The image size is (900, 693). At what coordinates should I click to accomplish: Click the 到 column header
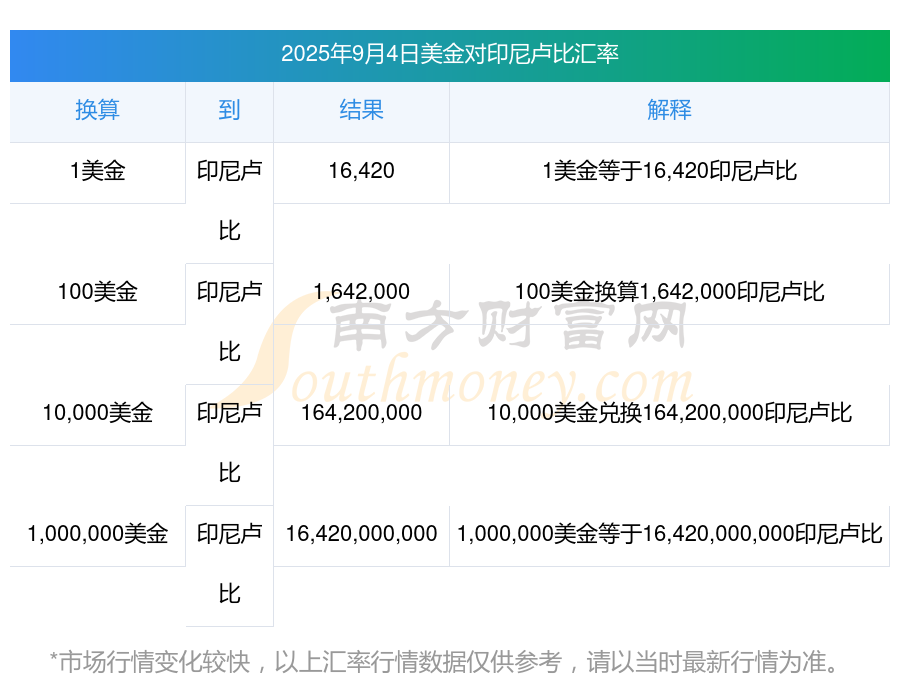229,110
